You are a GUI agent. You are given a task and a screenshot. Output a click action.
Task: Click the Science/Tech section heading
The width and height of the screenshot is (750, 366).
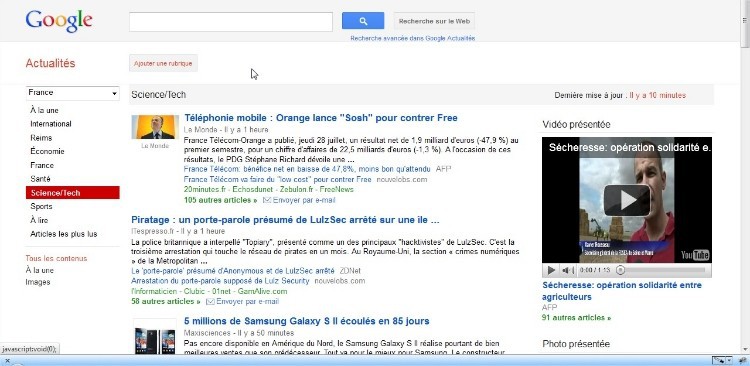coord(158,95)
